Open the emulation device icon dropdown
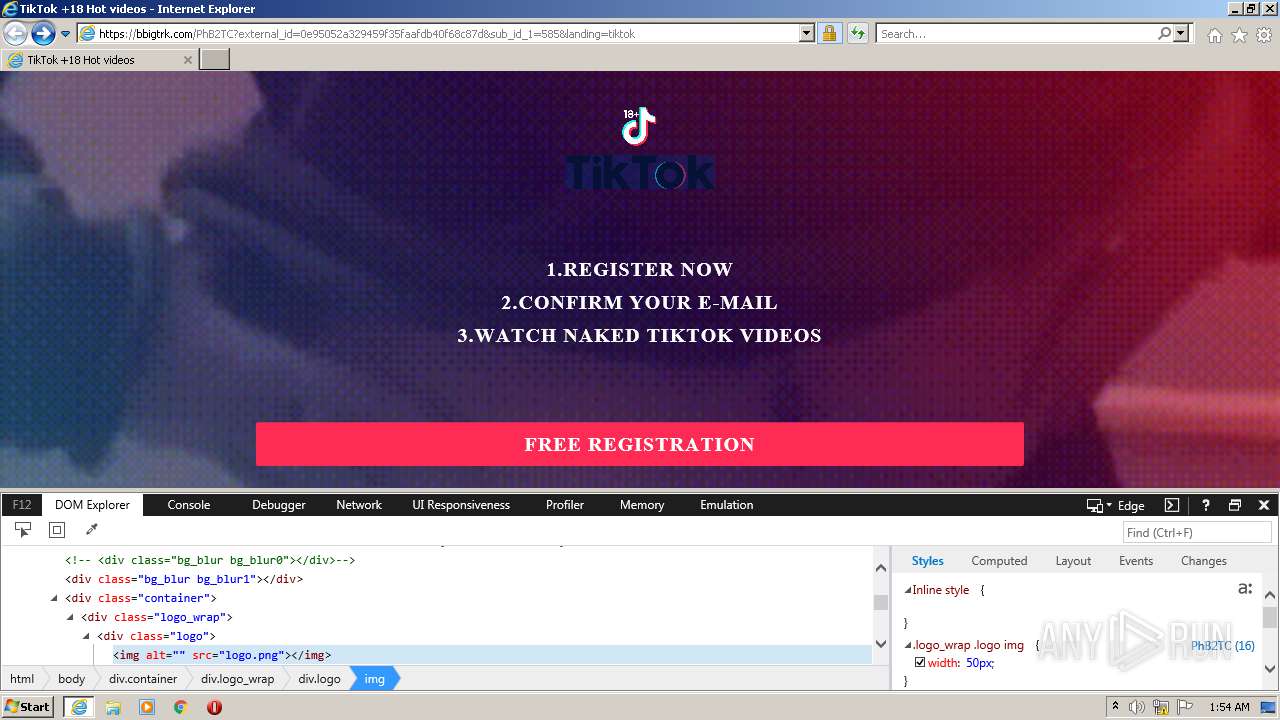1280x720 pixels. point(1100,505)
